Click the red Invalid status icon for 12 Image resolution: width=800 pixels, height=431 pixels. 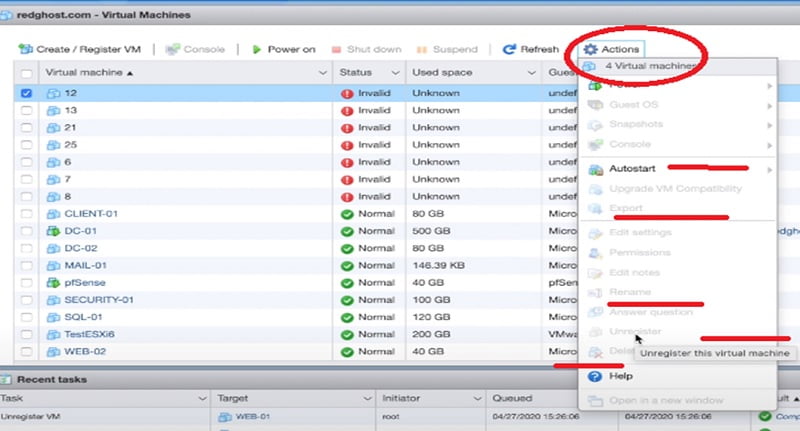tap(347, 93)
